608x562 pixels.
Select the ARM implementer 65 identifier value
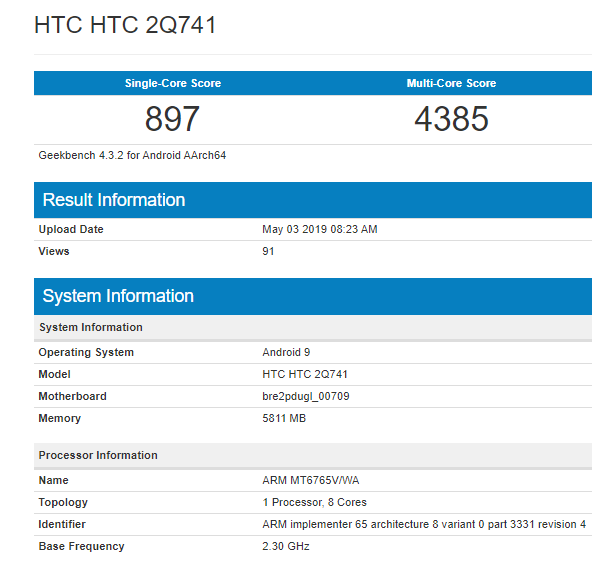(424, 524)
